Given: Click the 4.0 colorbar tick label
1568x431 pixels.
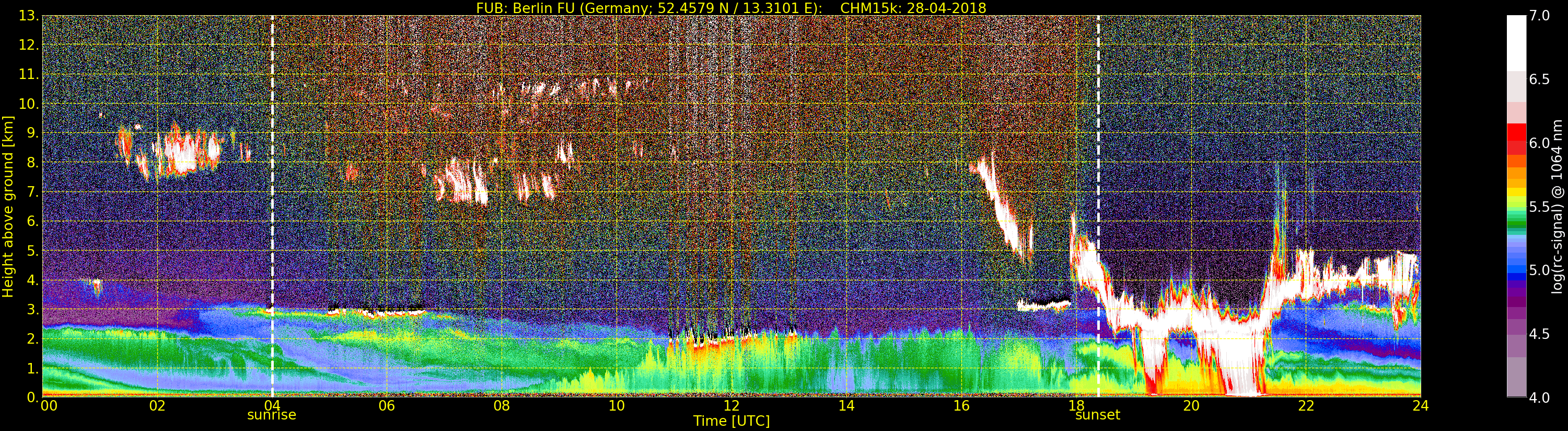Looking at the screenshot, I should pyautogui.click(x=1539, y=398).
